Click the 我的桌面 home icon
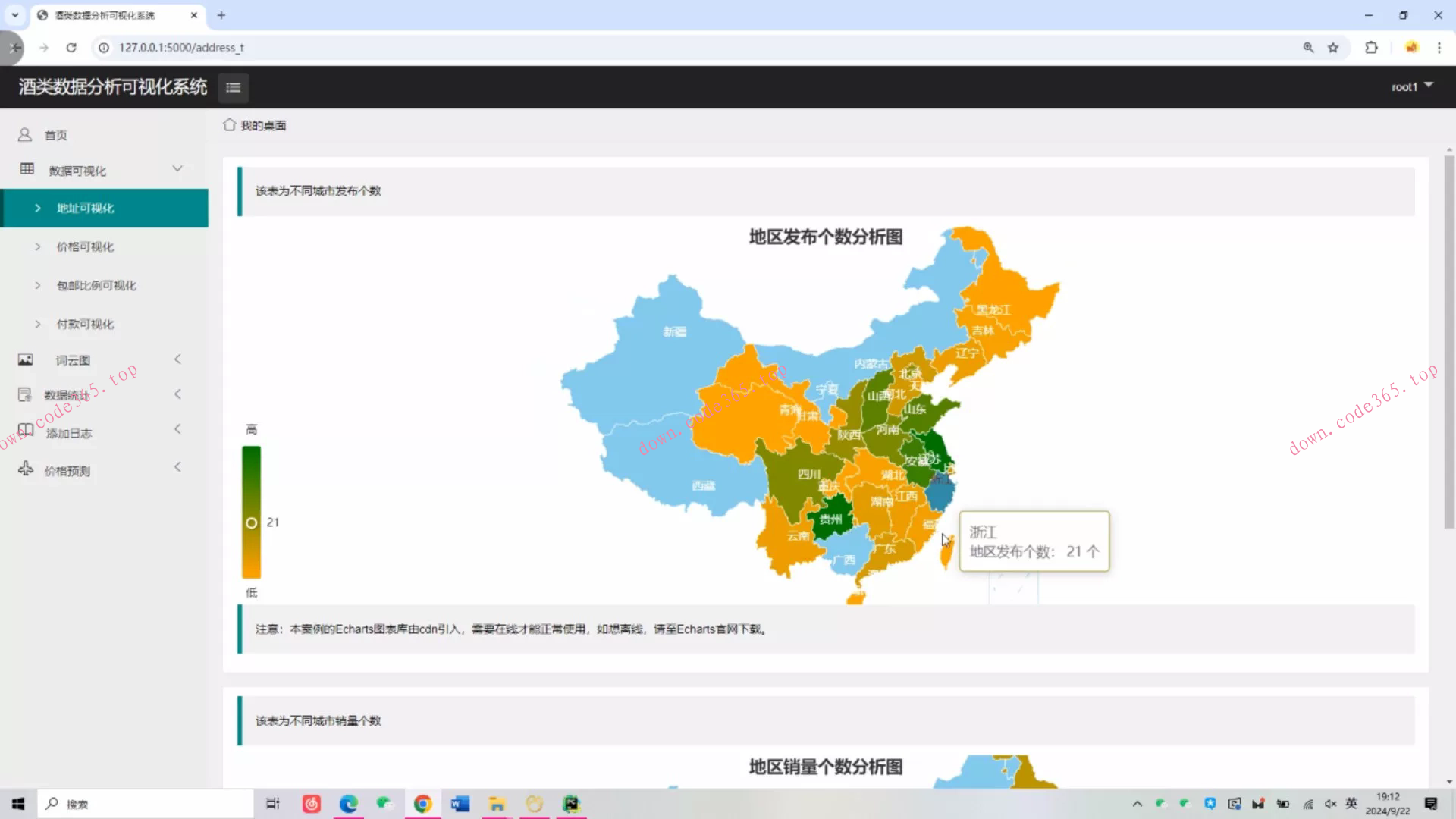1456x819 pixels. [229, 125]
